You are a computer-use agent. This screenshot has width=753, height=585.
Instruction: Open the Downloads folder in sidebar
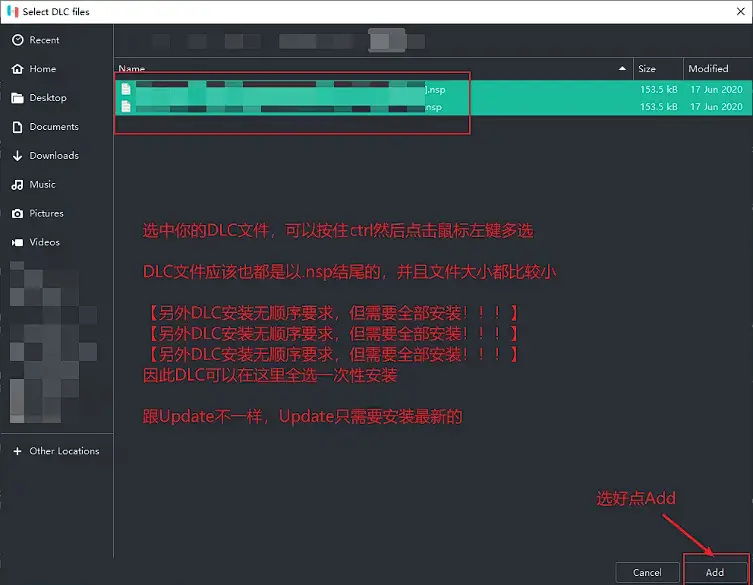[53, 156]
